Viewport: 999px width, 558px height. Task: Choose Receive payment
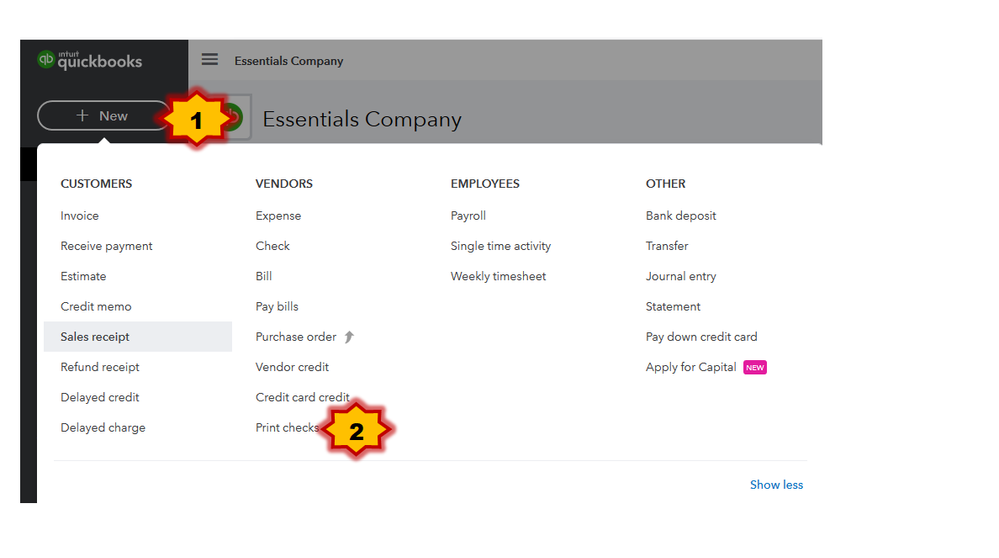106,246
